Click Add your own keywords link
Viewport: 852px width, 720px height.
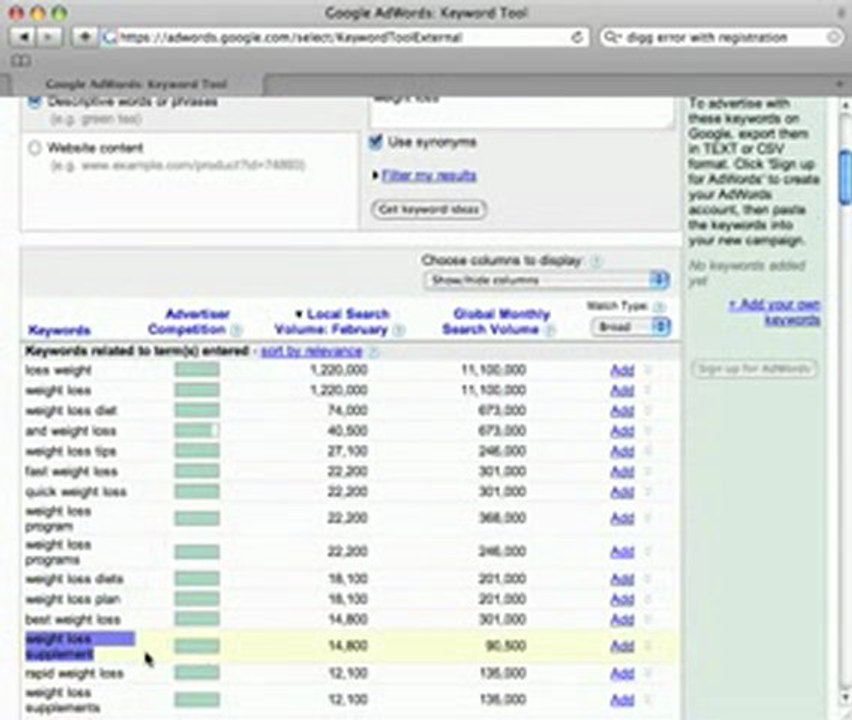tap(774, 312)
